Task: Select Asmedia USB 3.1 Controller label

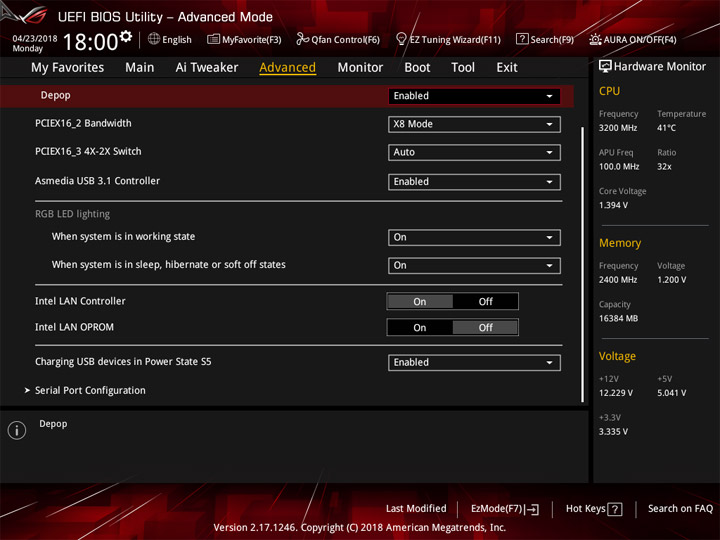Action: point(97,181)
